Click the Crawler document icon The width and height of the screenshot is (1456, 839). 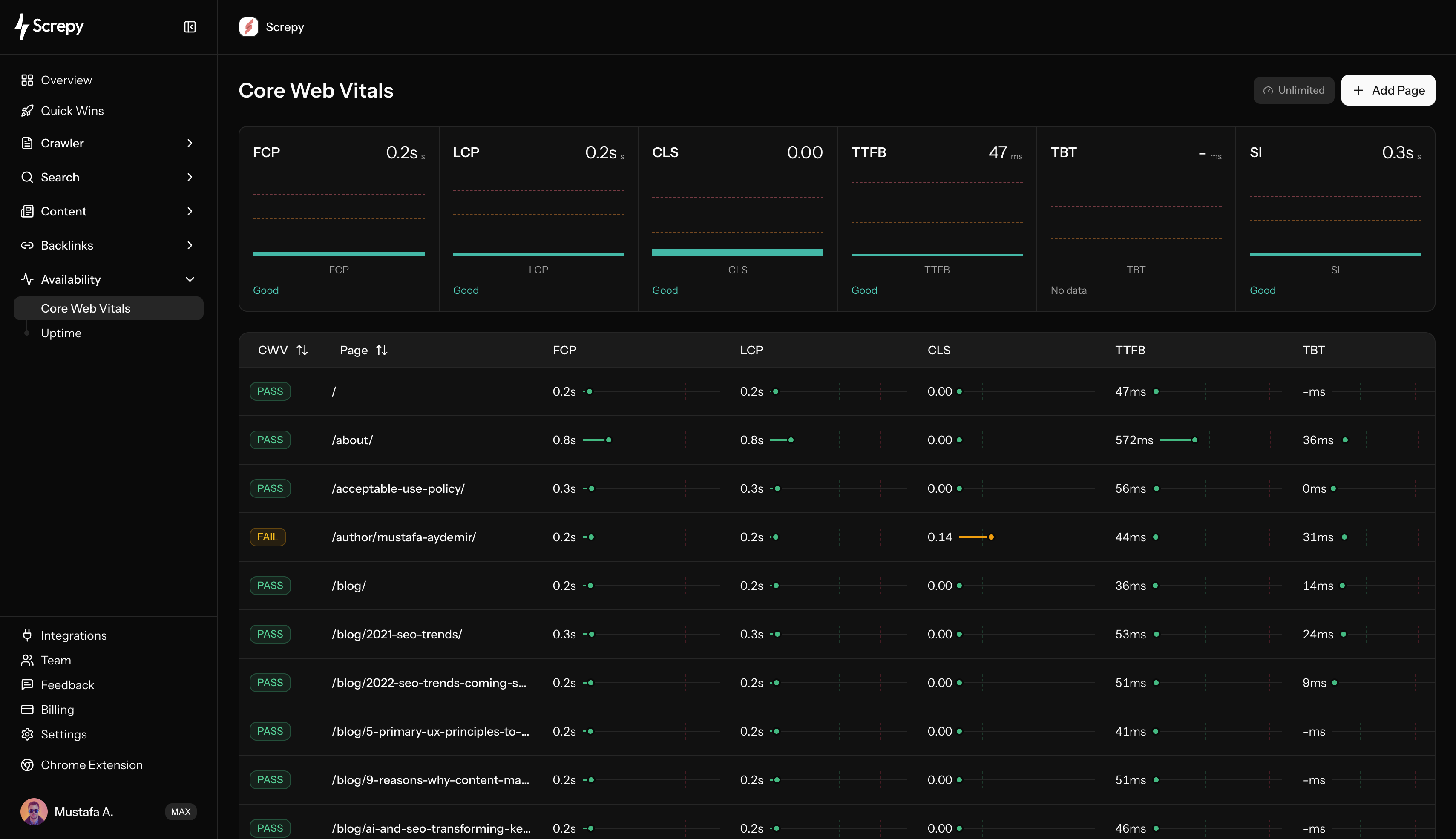27,143
